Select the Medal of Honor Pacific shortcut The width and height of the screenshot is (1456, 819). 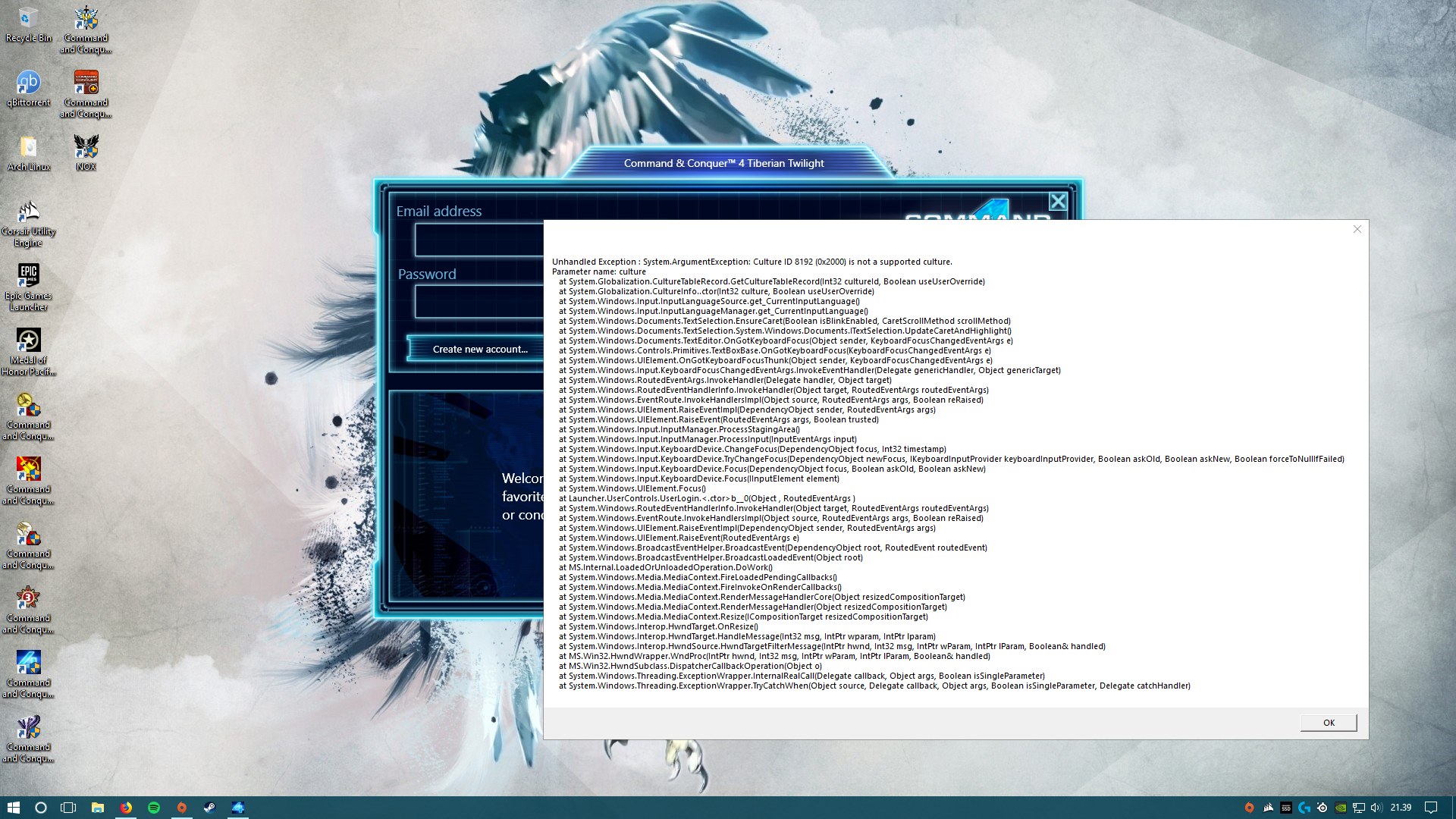pyautogui.click(x=28, y=350)
